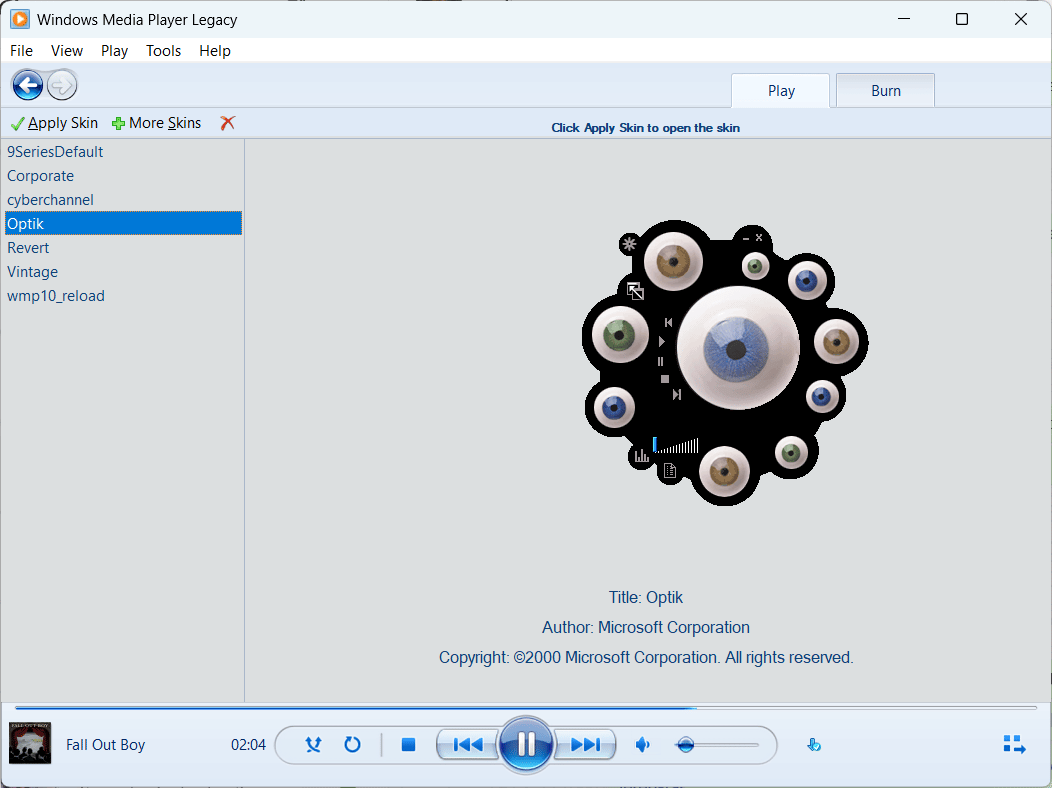This screenshot has width=1052, height=788.
Task: Open the Tools menu
Action: click(x=164, y=51)
